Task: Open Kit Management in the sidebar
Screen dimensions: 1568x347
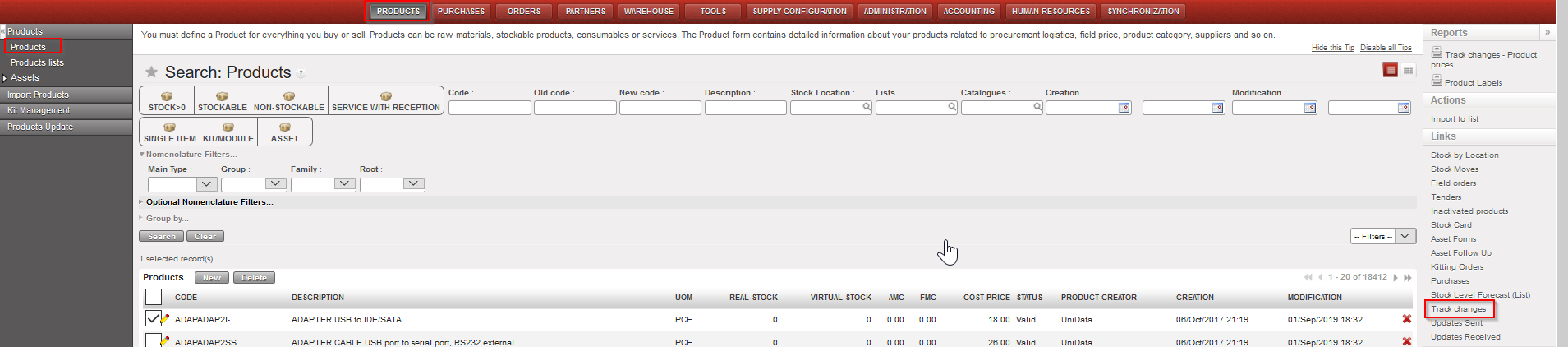Action: coord(66,110)
